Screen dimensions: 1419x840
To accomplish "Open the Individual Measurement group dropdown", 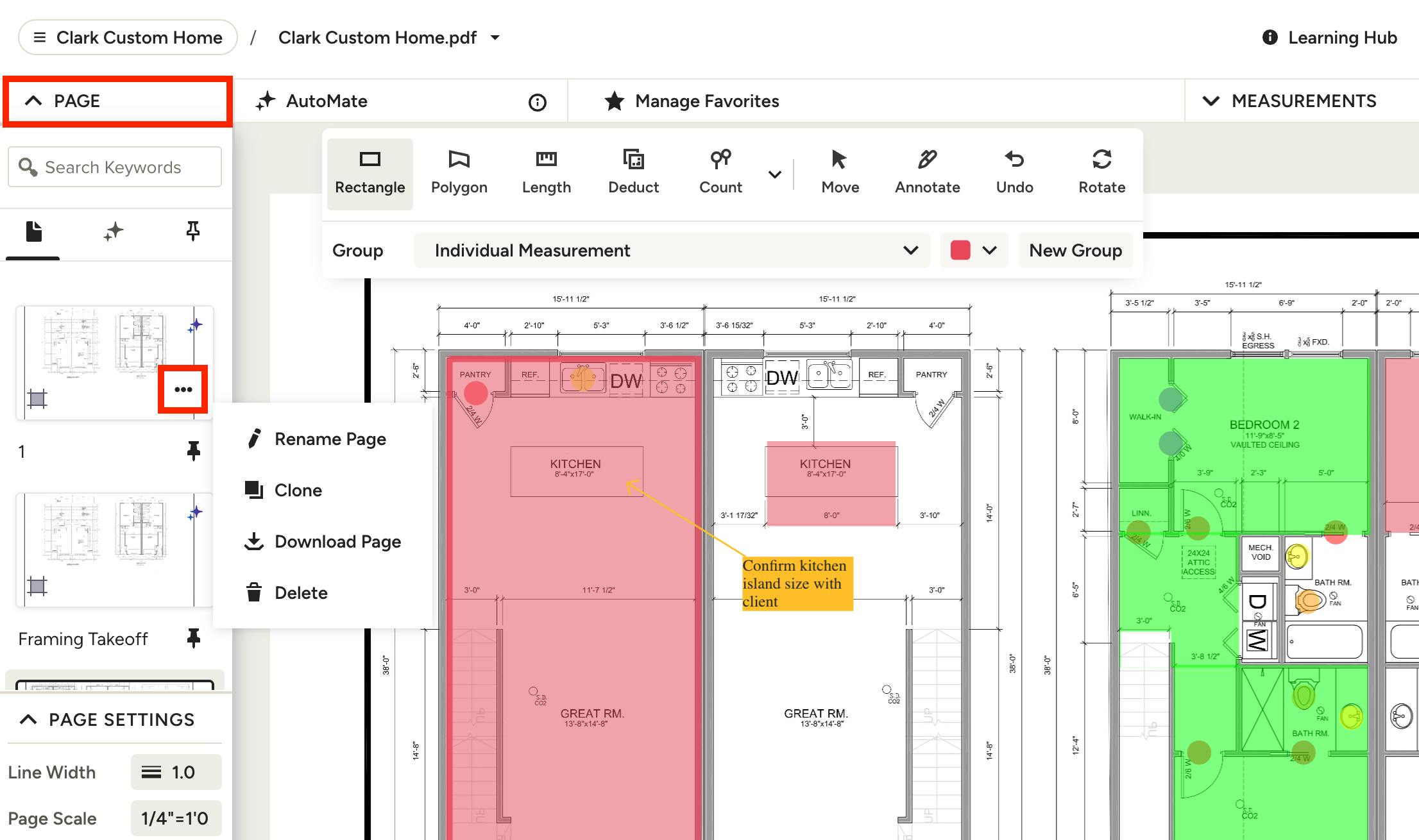I will click(x=672, y=250).
